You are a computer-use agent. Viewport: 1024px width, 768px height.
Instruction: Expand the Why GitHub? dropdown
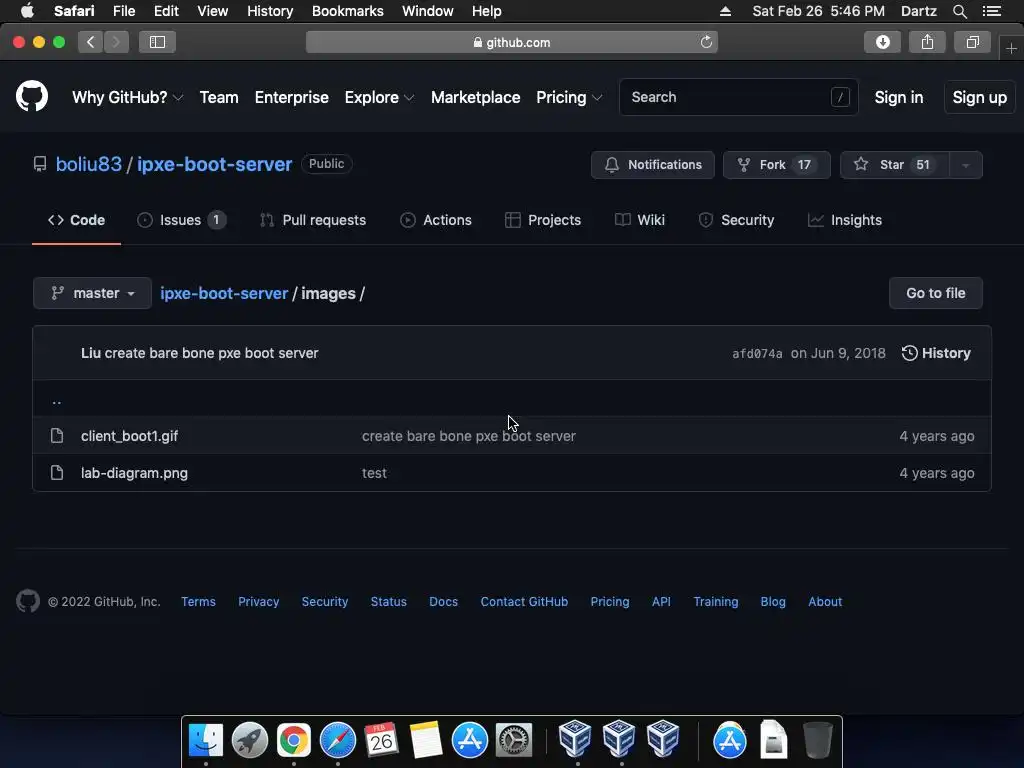tap(127, 97)
